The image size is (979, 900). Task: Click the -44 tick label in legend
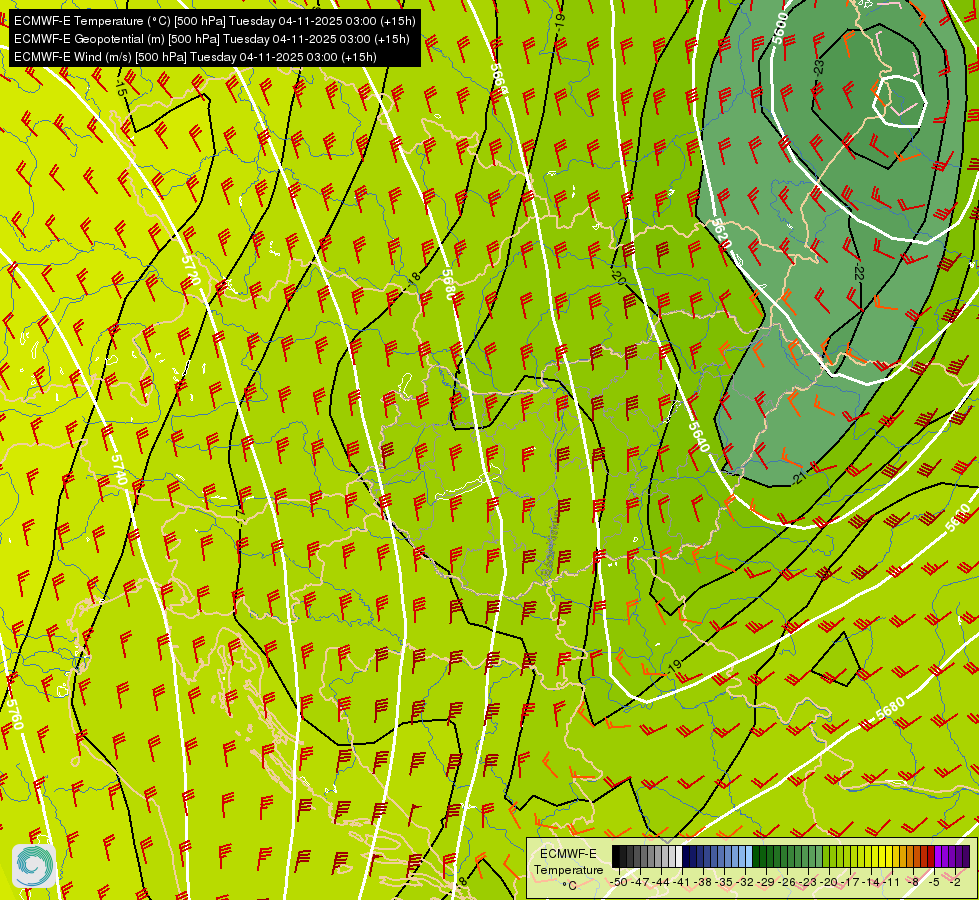click(x=661, y=883)
